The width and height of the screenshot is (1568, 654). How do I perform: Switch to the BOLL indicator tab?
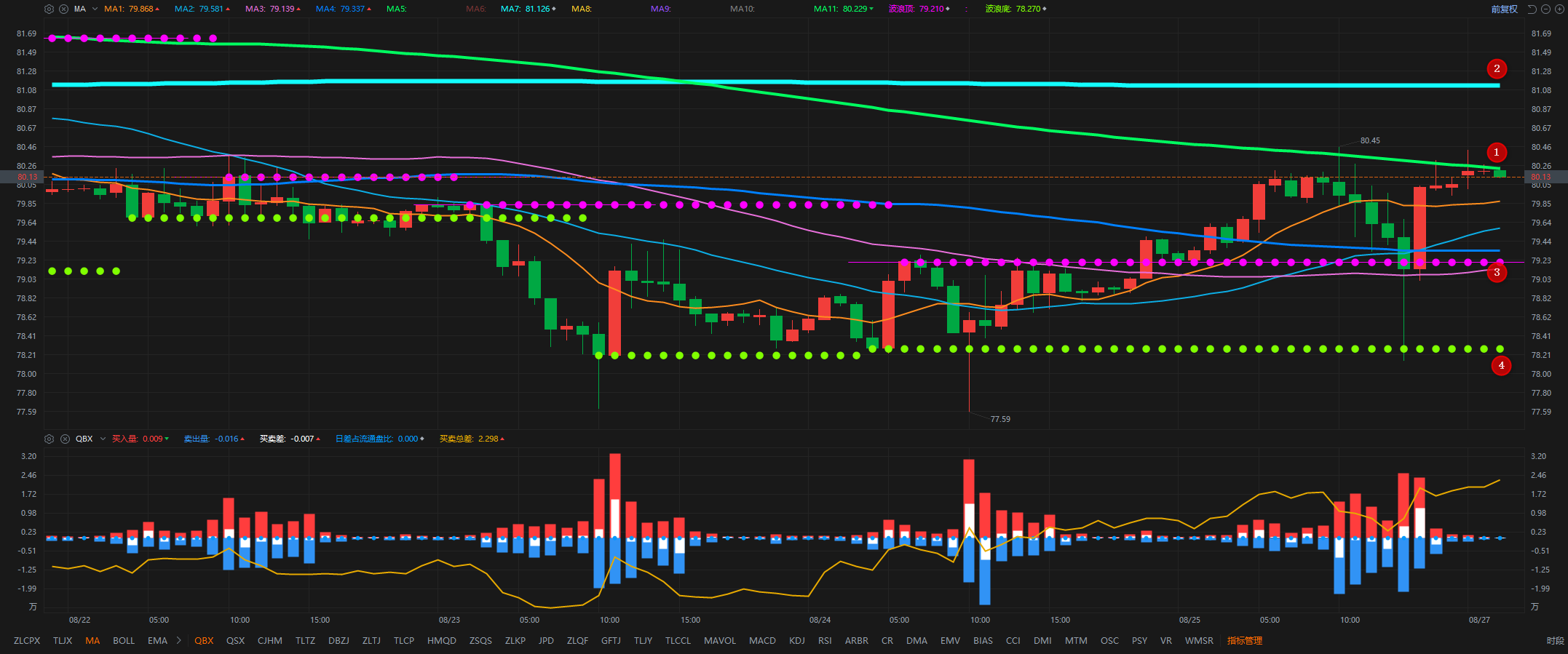pos(124,640)
